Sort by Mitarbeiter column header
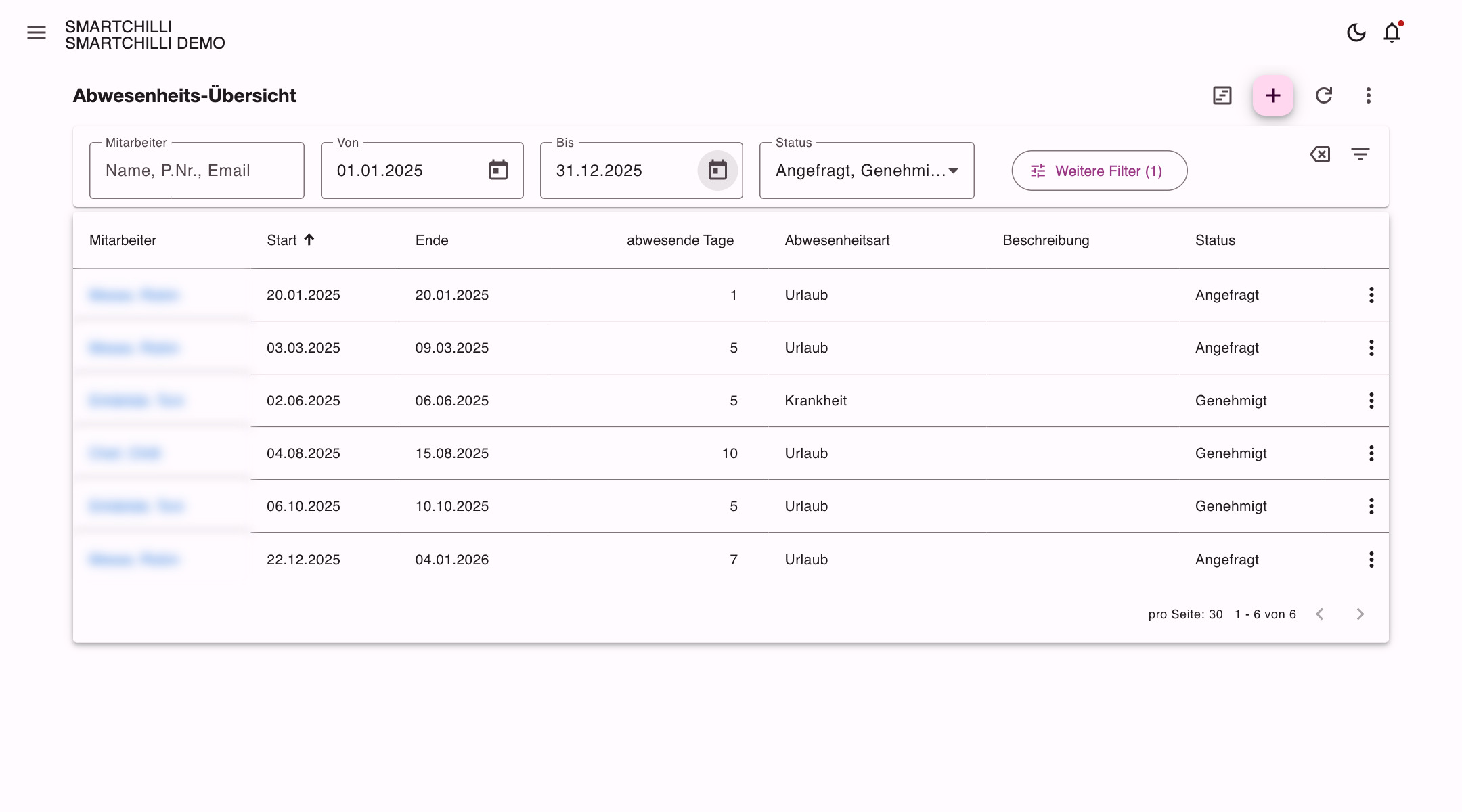 click(123, 240)
